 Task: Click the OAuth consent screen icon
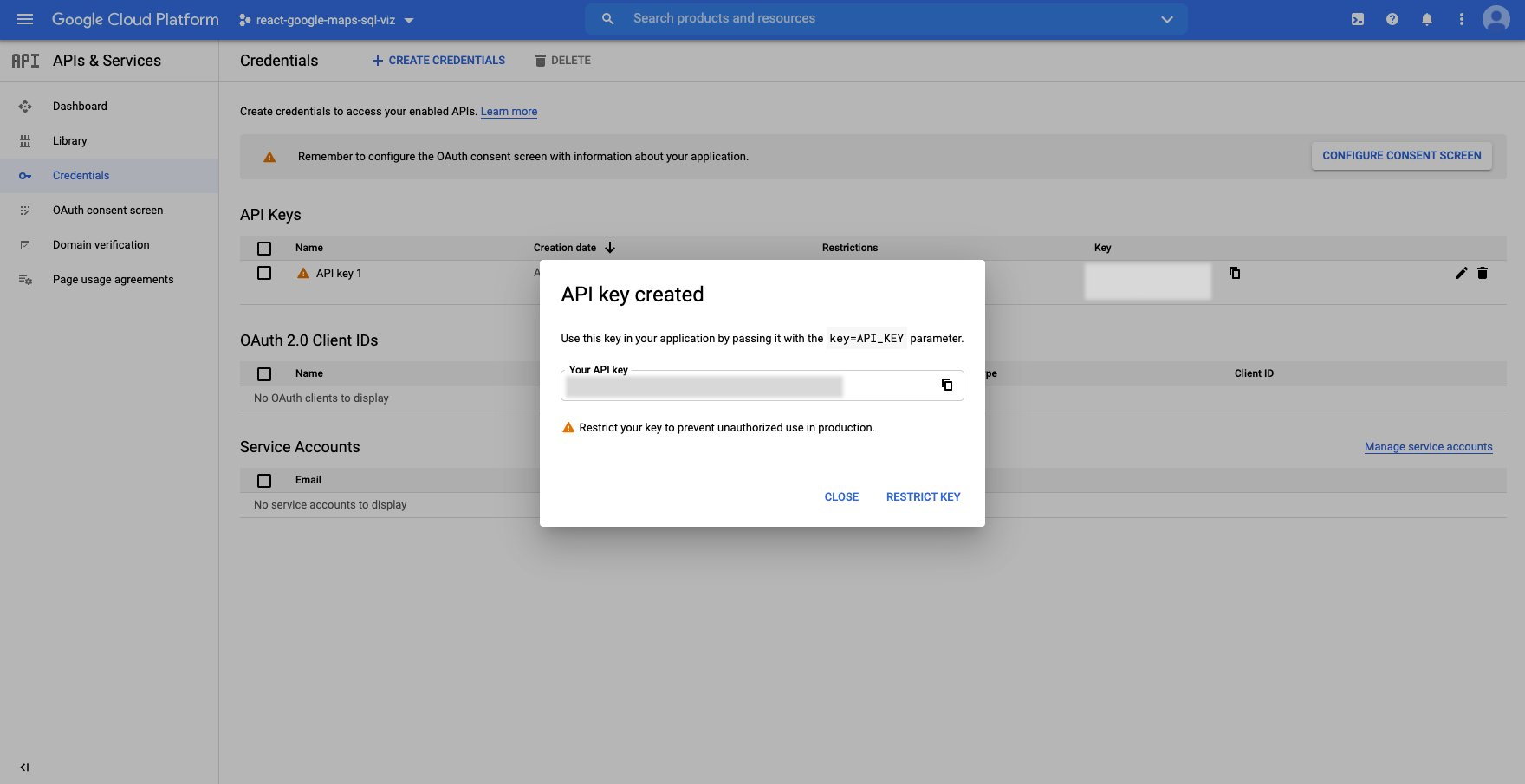coord(25,211)
